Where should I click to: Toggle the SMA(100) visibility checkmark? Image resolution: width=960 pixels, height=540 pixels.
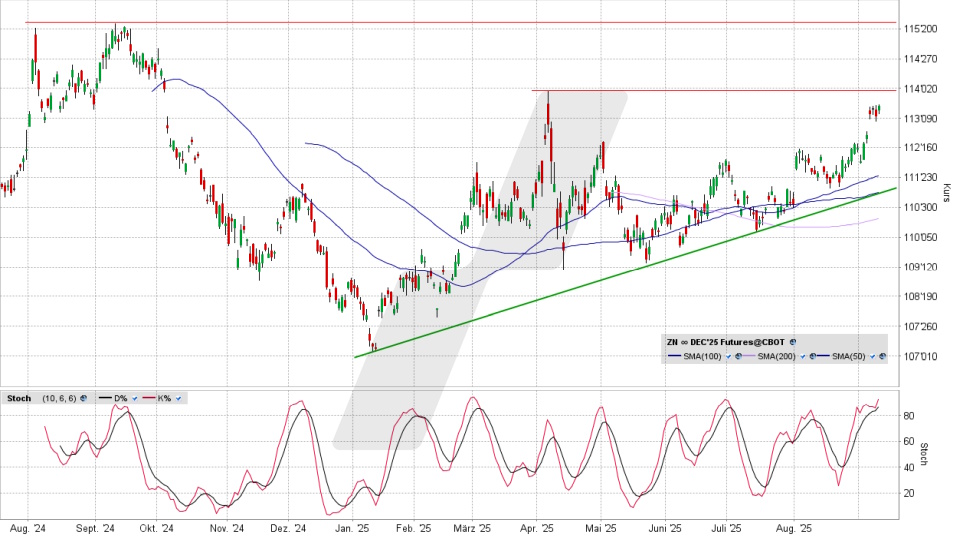tap(729, 356)
